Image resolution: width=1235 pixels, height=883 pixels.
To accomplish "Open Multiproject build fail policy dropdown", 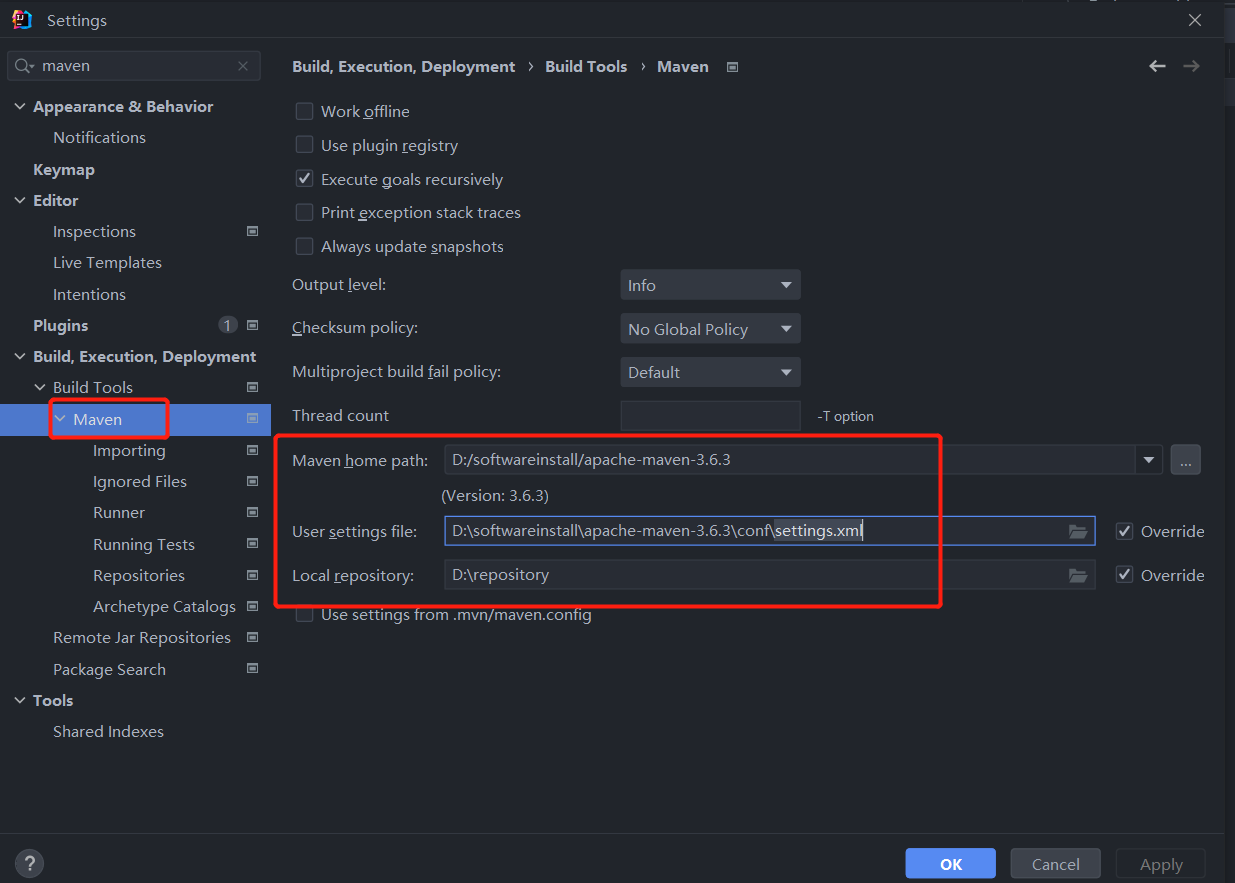I will click(710, 372).
